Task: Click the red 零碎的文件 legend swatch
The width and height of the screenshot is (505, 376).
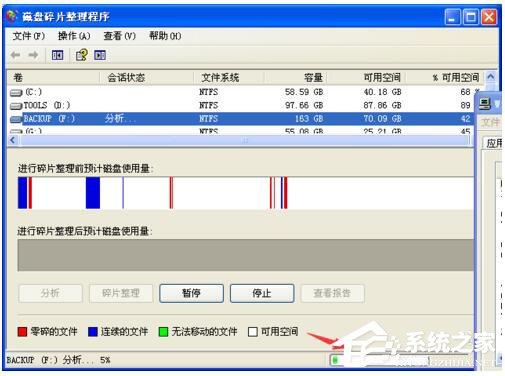Action: [x=22, y=332]
